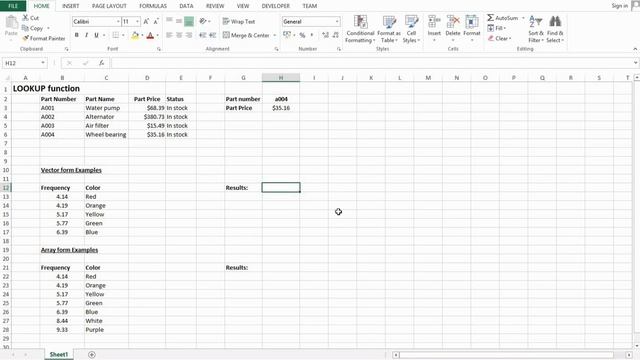Viewport: 640px width, 360px height.
Task: Select Top Align icon
Action: [169, 21]
